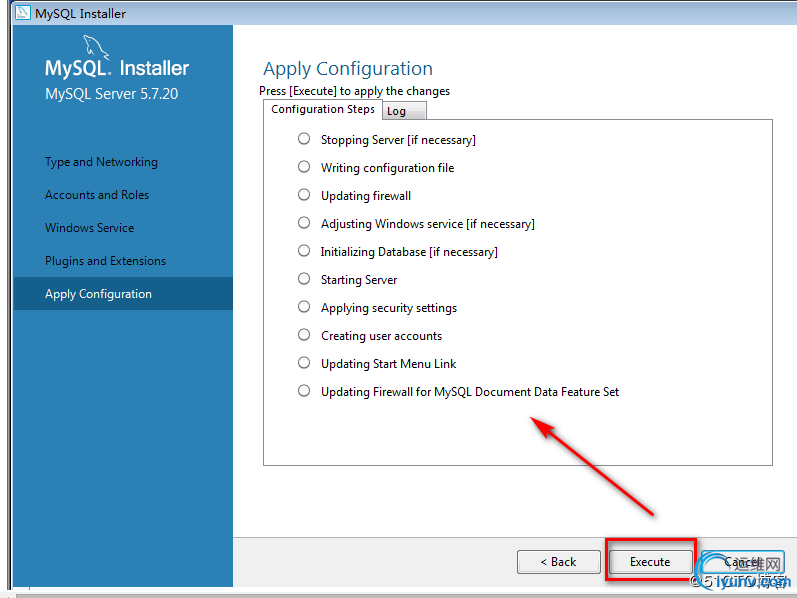Select the Creating user accounts step indicator
This screenshot has width=797, height=598.
tap(304, 334)
